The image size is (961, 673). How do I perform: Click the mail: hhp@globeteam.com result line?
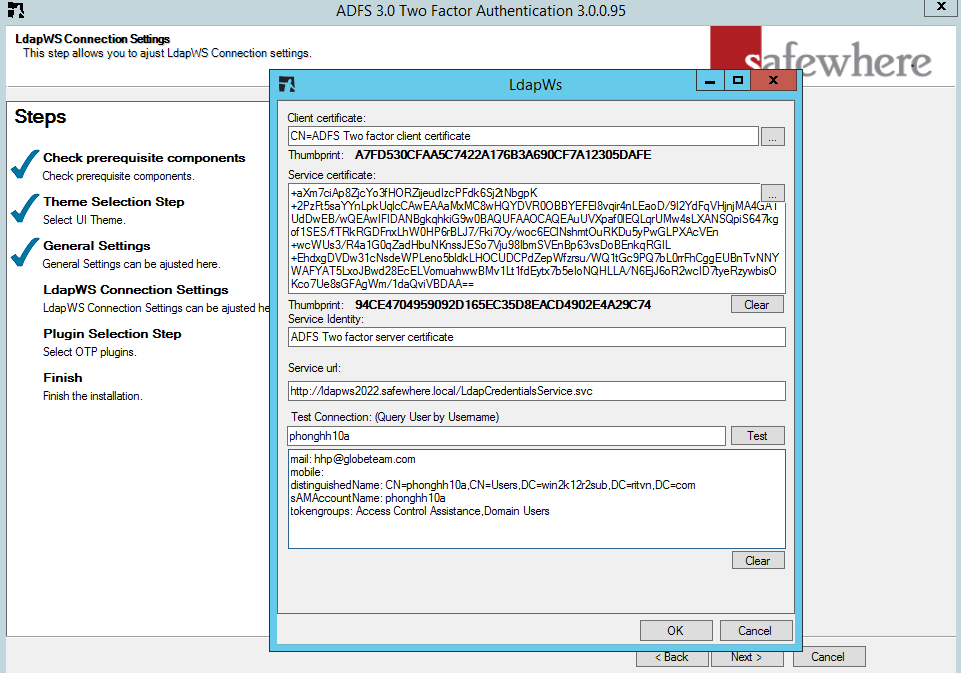coord(352,459)
